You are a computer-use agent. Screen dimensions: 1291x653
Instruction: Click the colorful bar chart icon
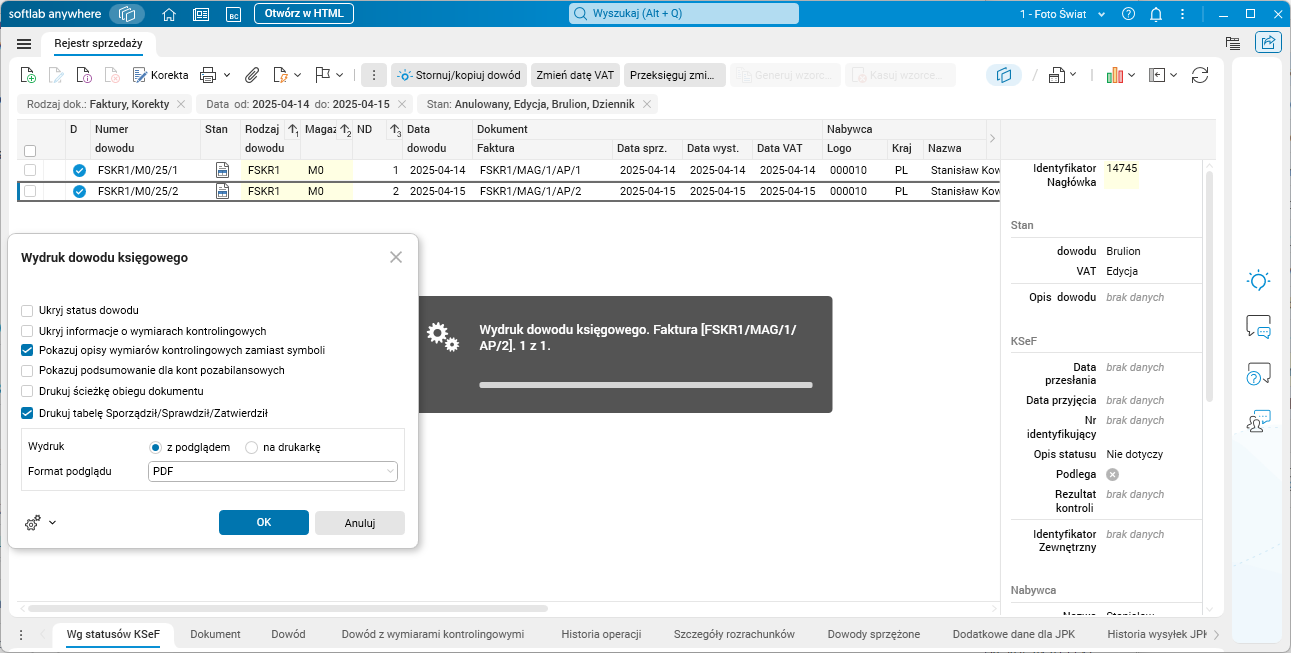click(x=1114, y=75)
